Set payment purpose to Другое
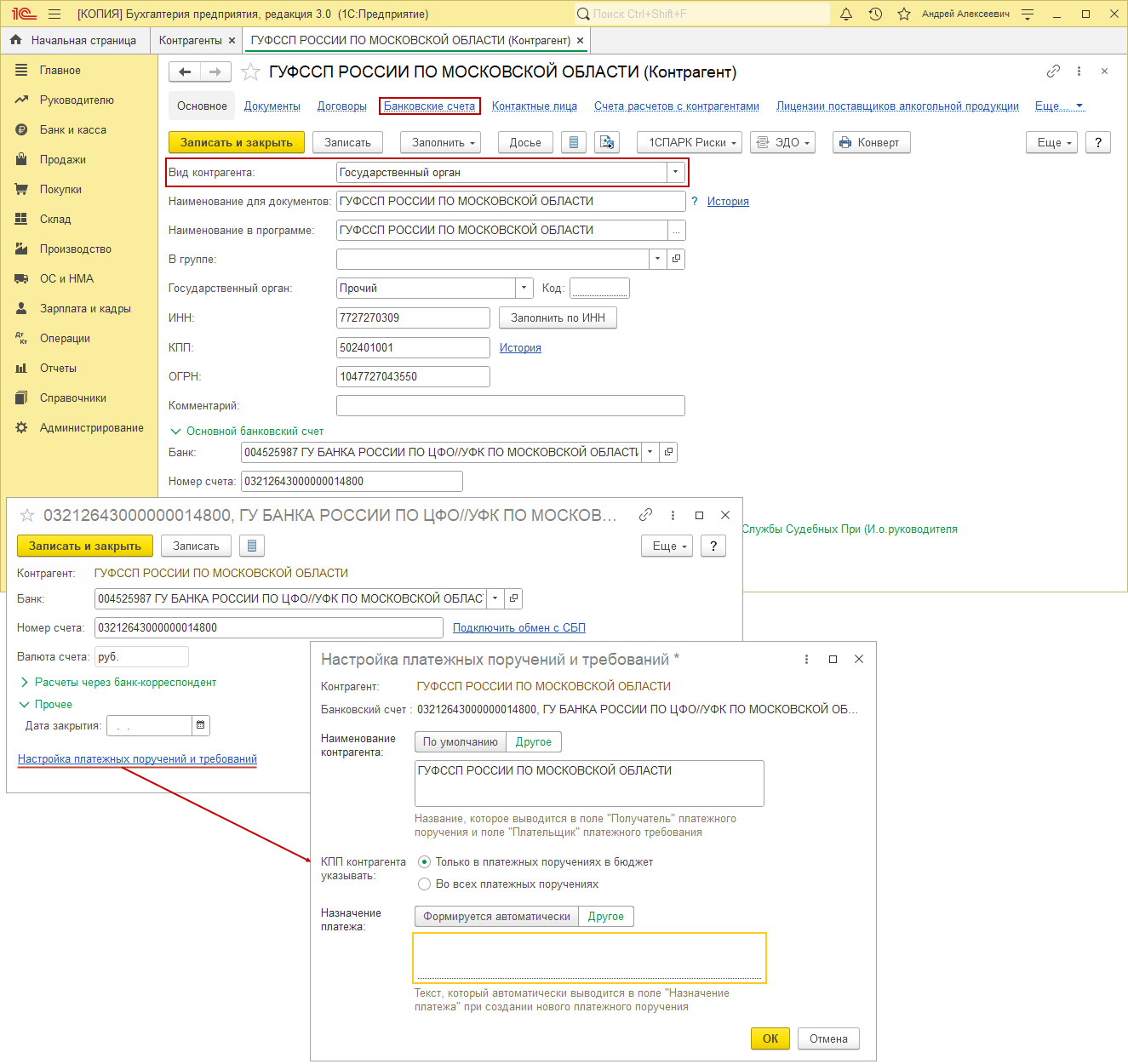 (606, 917)
